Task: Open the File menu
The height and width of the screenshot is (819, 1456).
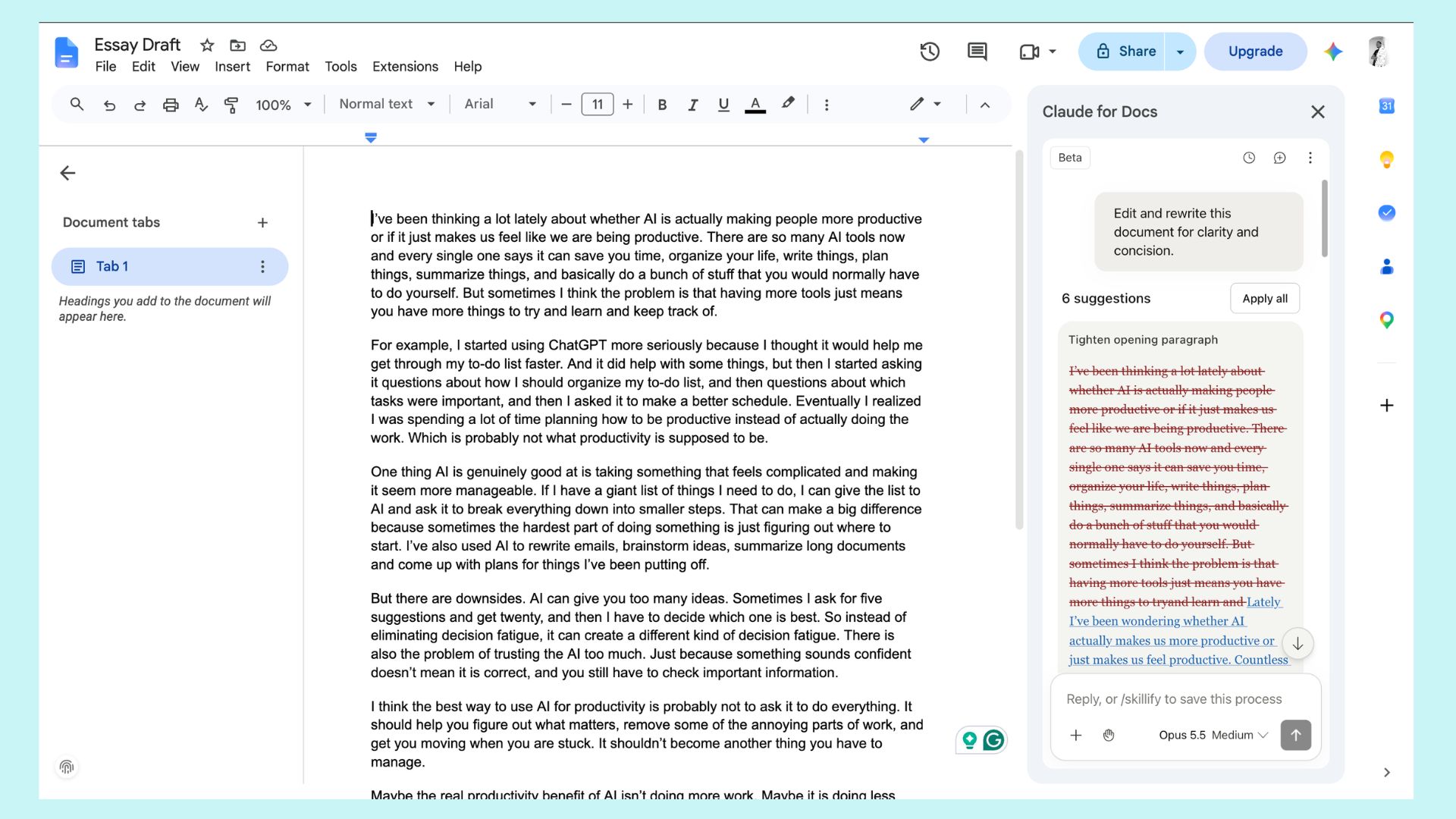Action: point(105,67)
